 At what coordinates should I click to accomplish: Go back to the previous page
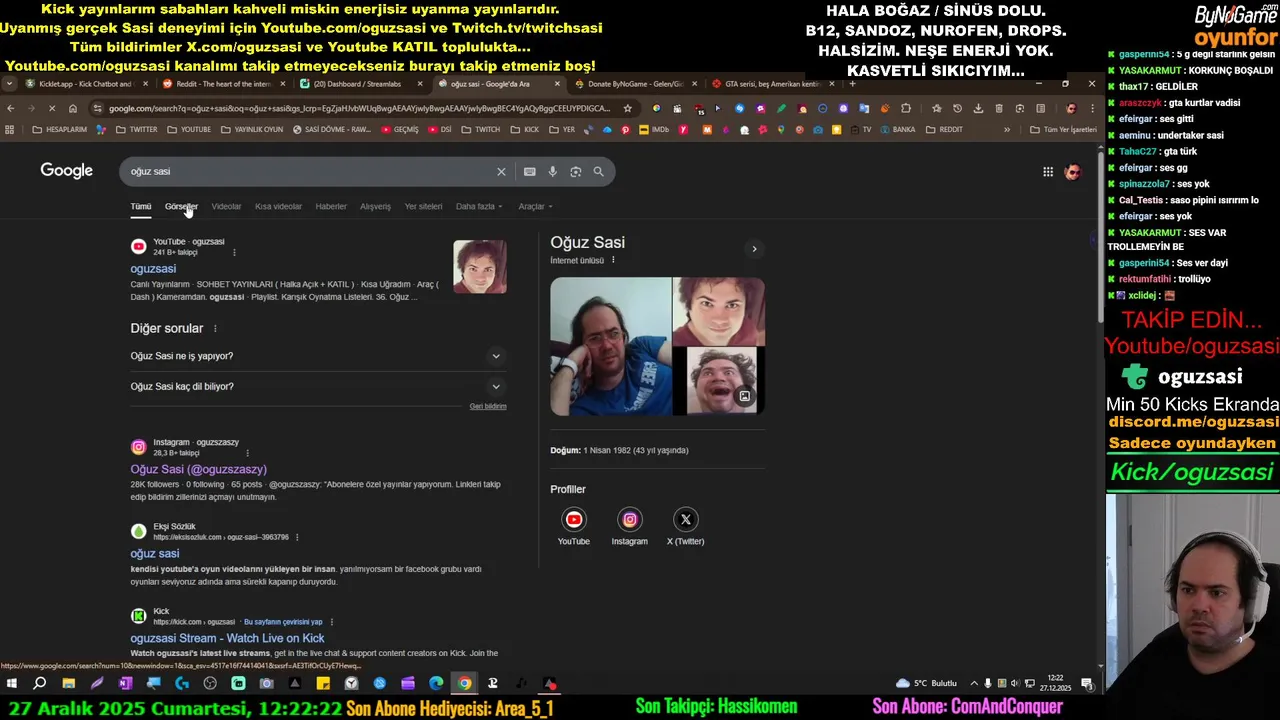[x=10, y=108]
